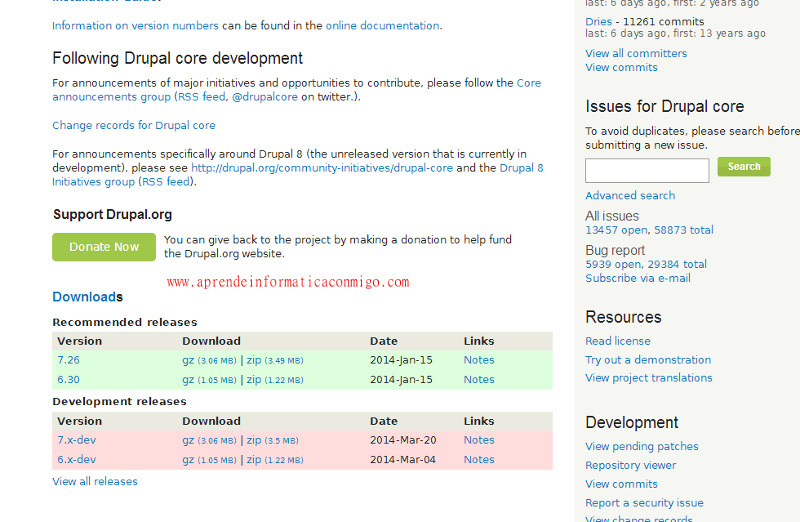This screenshot has height=522, width=800.
Task: Open 6.x-dev release page
Action: pyautogui.click(x=77, y=460)
